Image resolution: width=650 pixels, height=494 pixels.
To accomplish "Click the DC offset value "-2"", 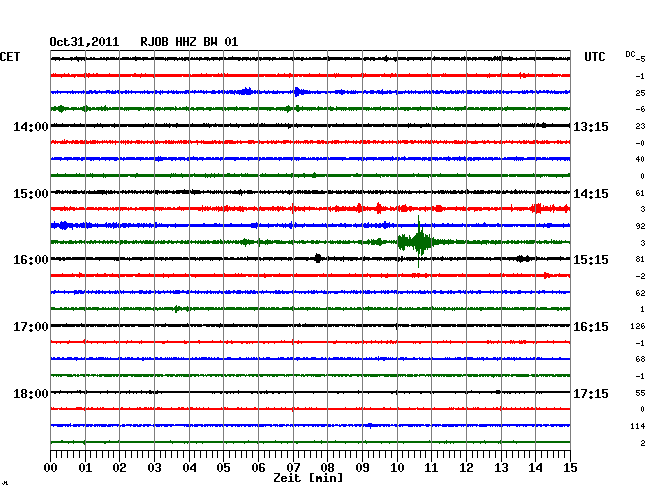I will tap(640, 276).
